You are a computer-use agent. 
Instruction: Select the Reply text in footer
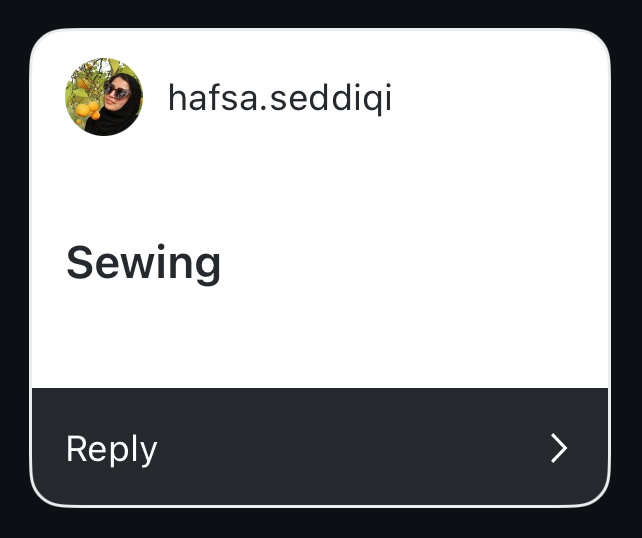click(x=112, y=449)
